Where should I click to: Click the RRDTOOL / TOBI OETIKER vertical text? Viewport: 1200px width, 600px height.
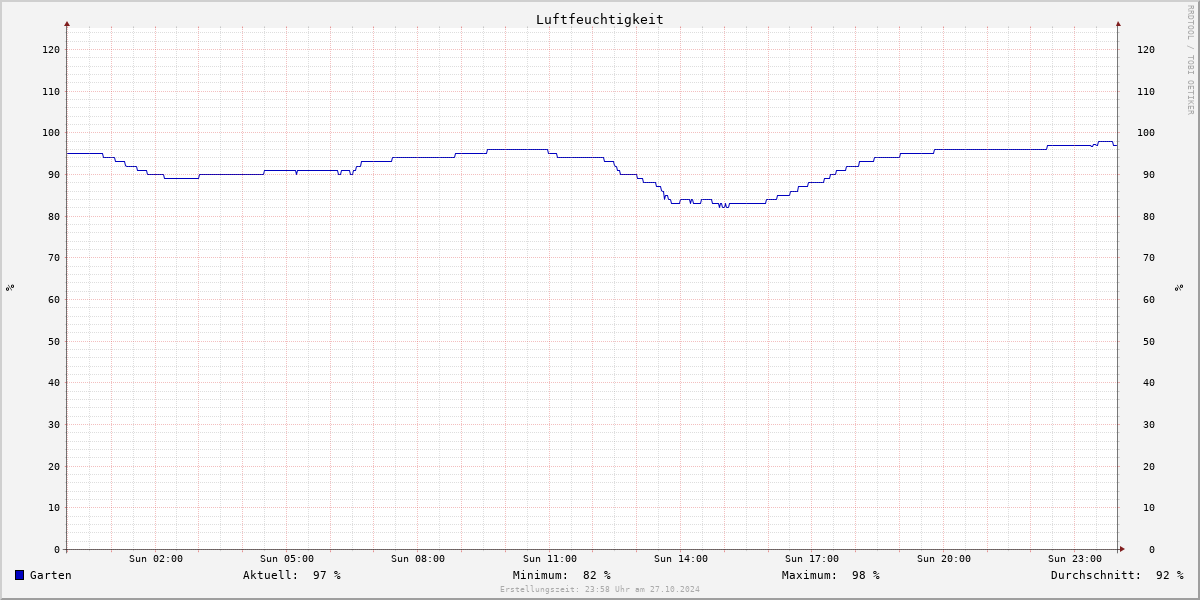(1190, 60)
